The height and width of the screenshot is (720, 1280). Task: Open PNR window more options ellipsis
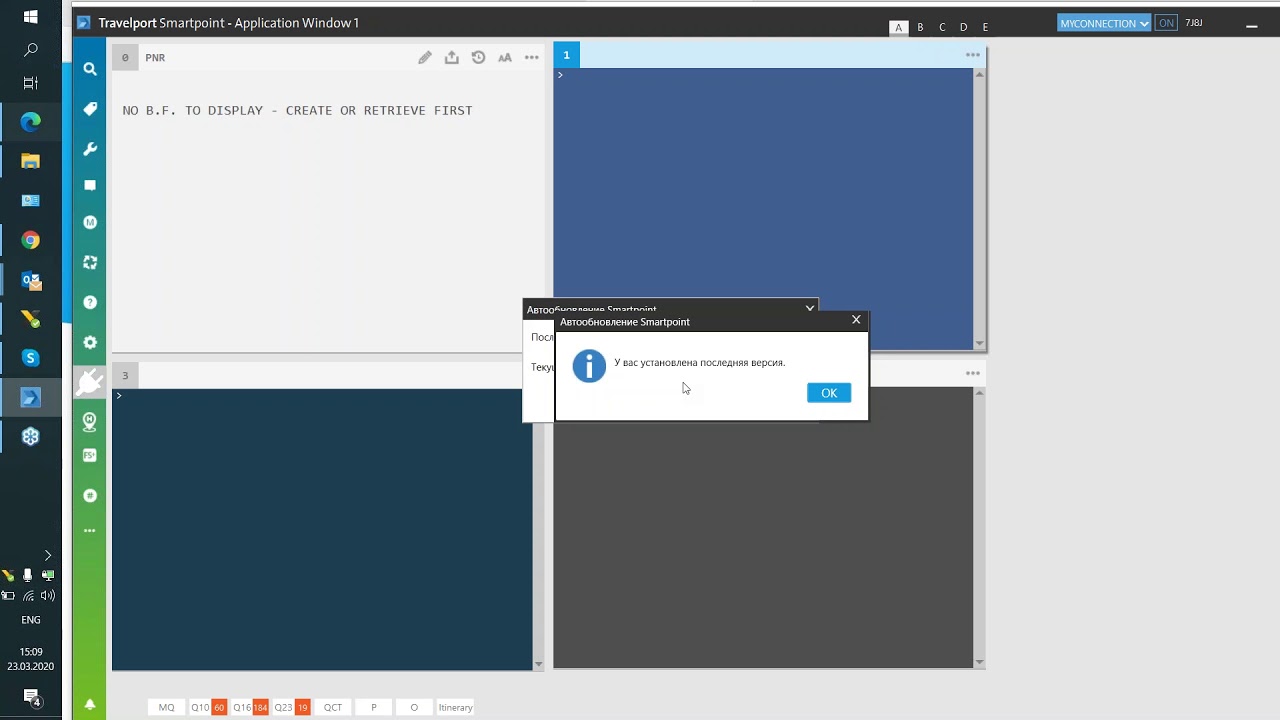(x=532, y=57)
